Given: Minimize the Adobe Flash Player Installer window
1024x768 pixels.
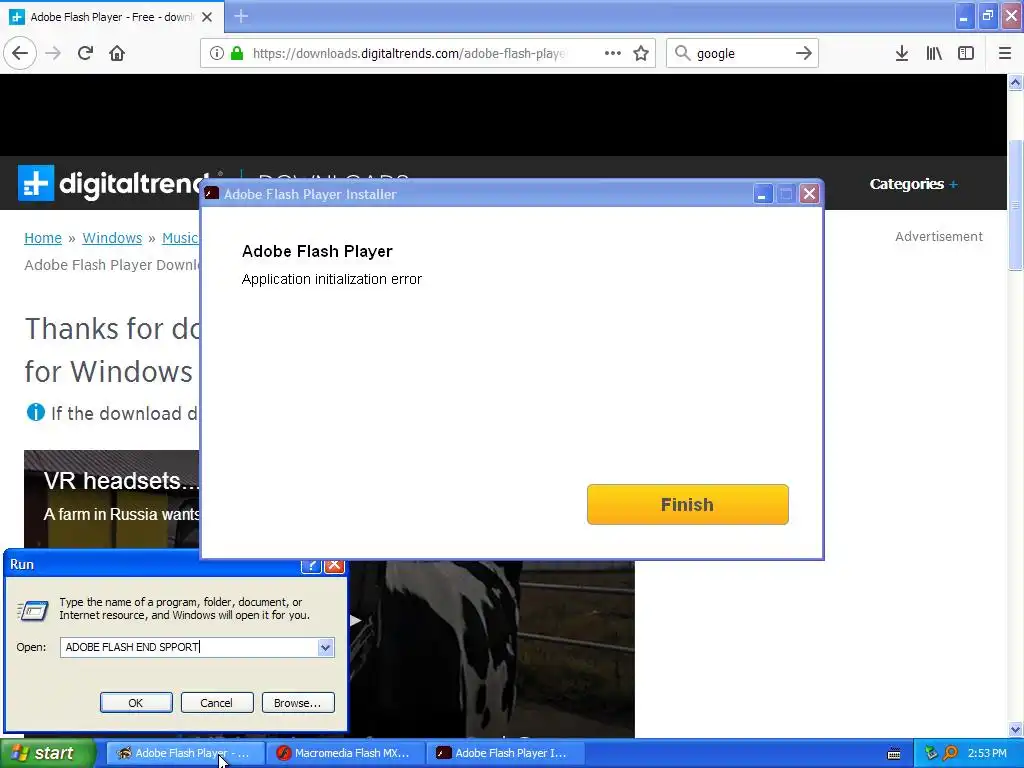Looking at the screenshot, I should coord(762,194).
